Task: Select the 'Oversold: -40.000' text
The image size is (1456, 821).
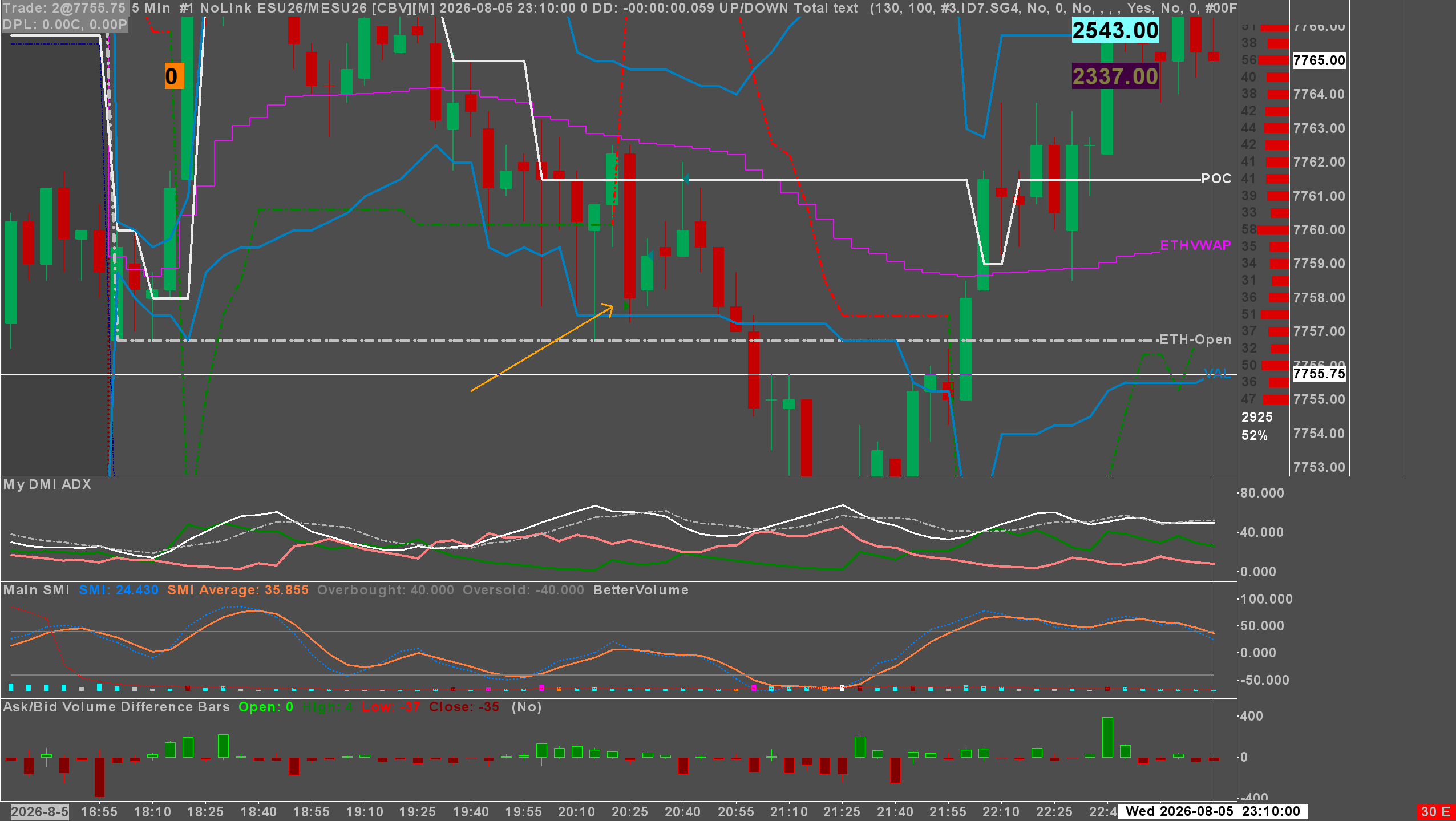Action: [523, 590]
